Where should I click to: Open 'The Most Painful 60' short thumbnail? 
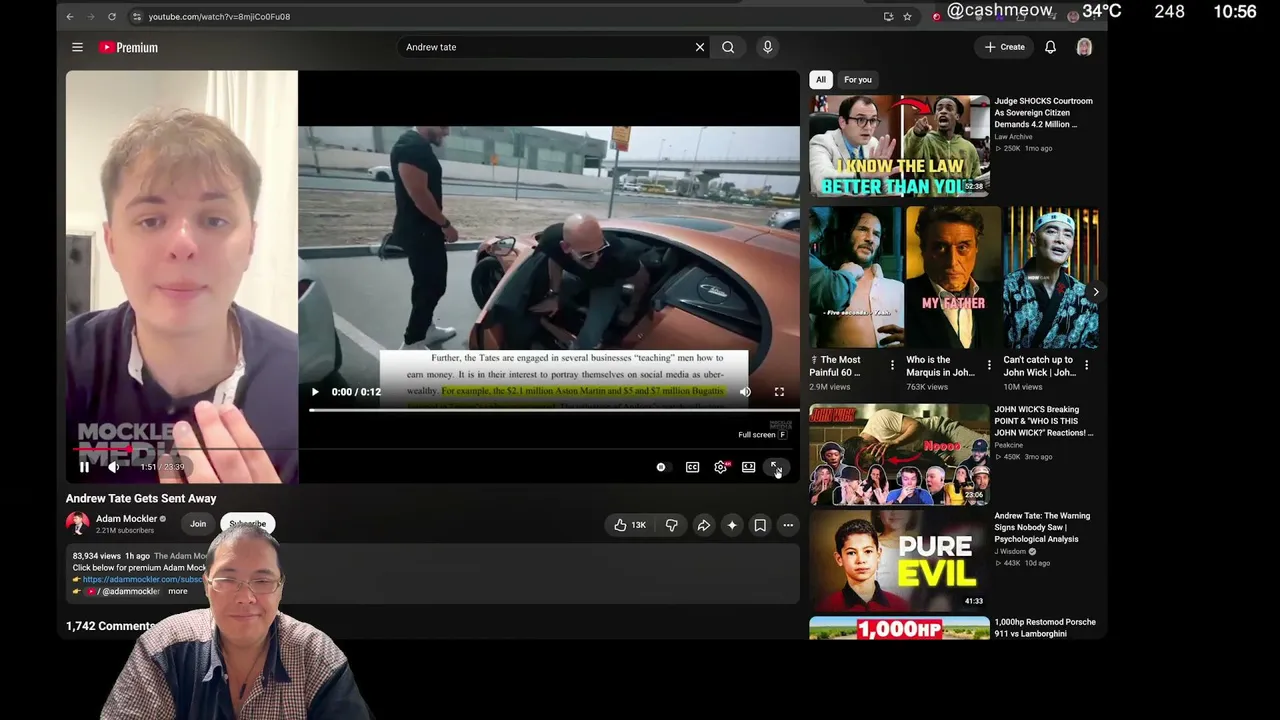tap(855, 277)
